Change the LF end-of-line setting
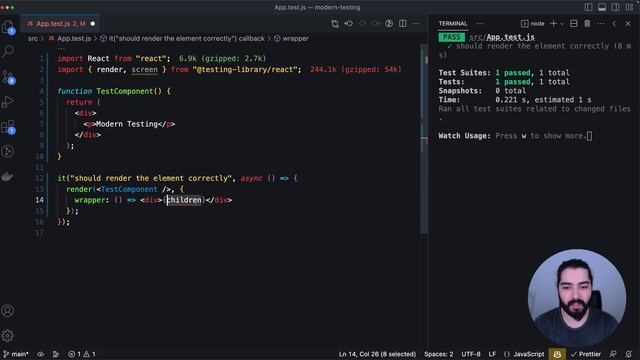The height and width of the screenshot is (360, 640). 492,354
